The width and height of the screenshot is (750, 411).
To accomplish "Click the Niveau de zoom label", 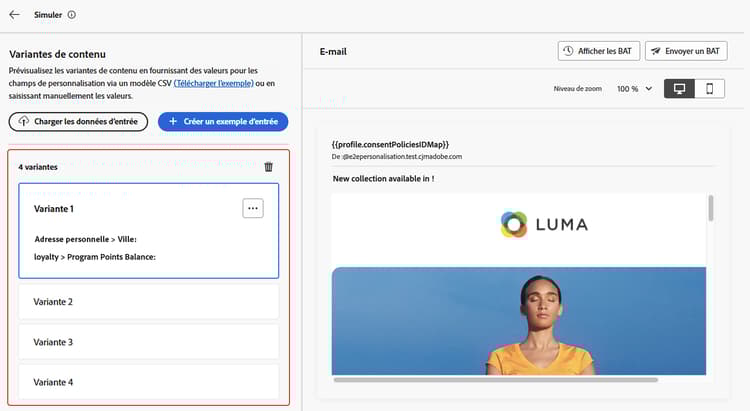I will (577, 89).
